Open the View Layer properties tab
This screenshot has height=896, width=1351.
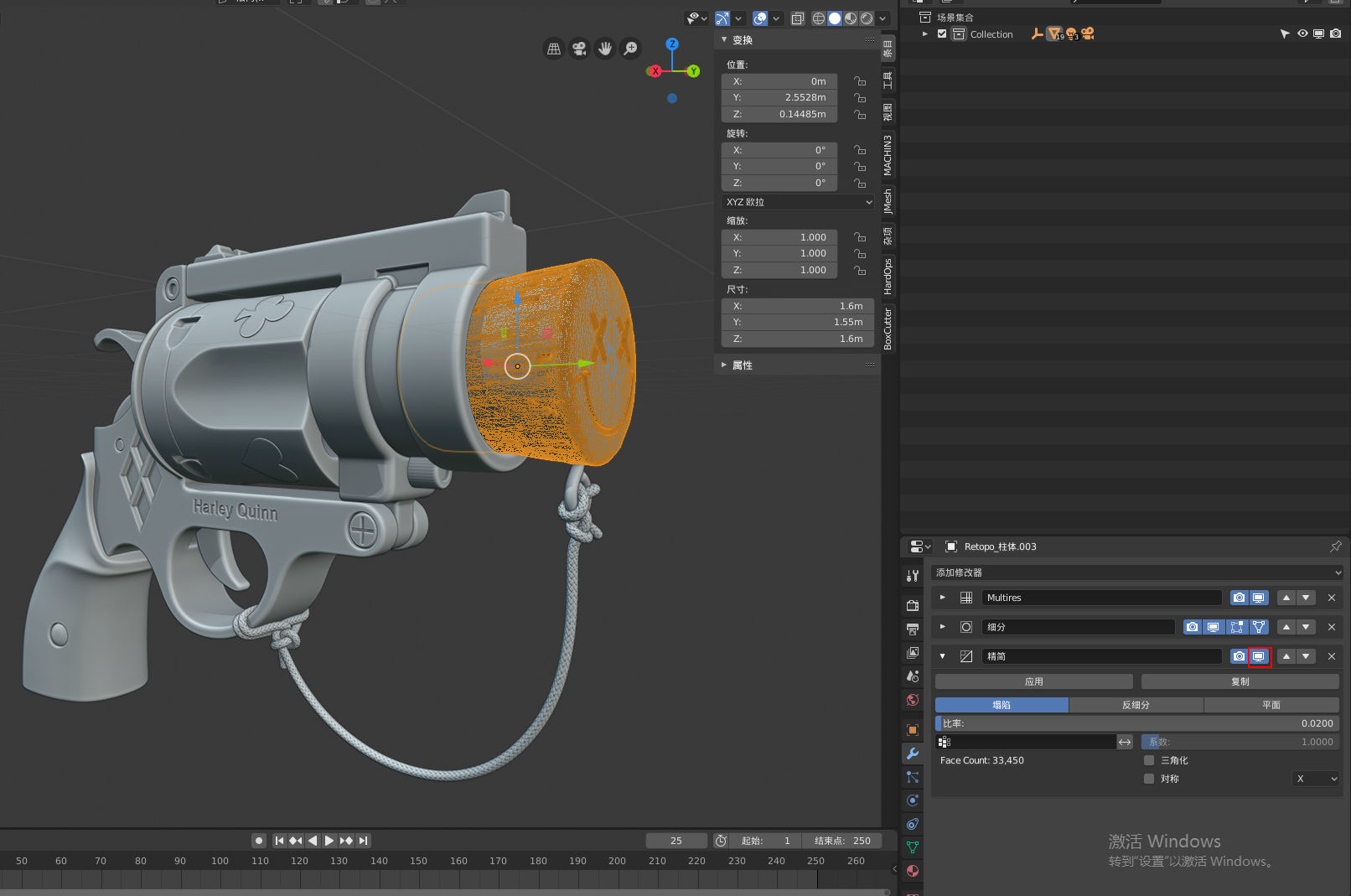click(913, 652)
